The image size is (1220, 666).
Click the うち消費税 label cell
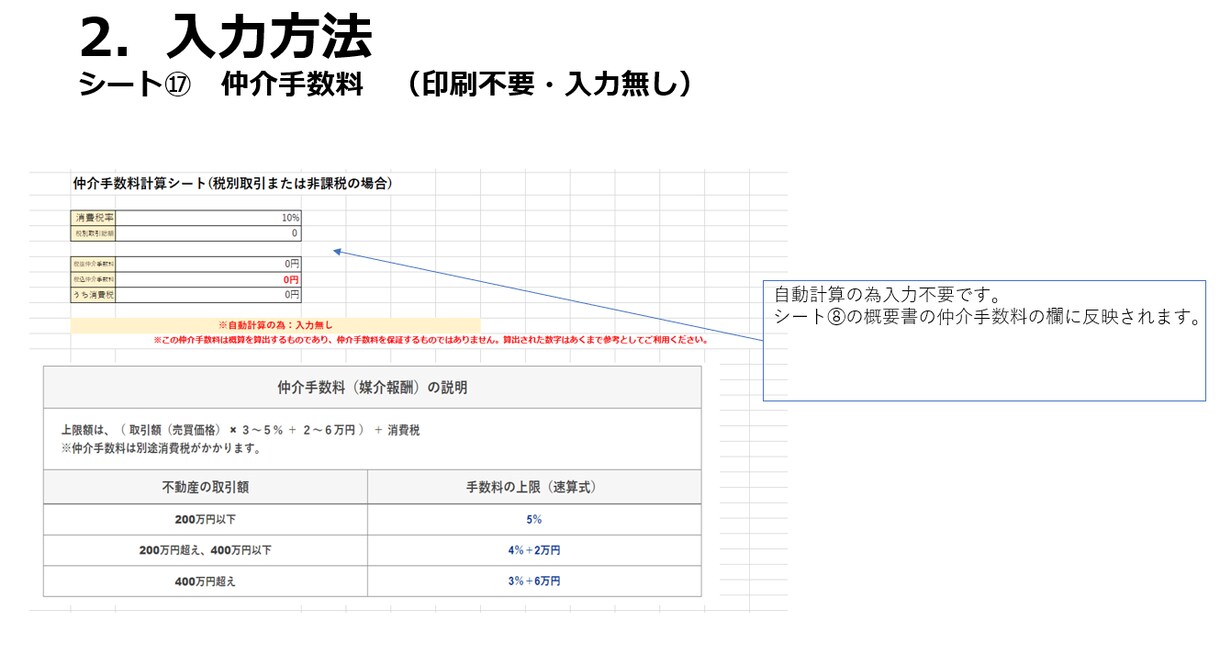(x=94, y=295)
